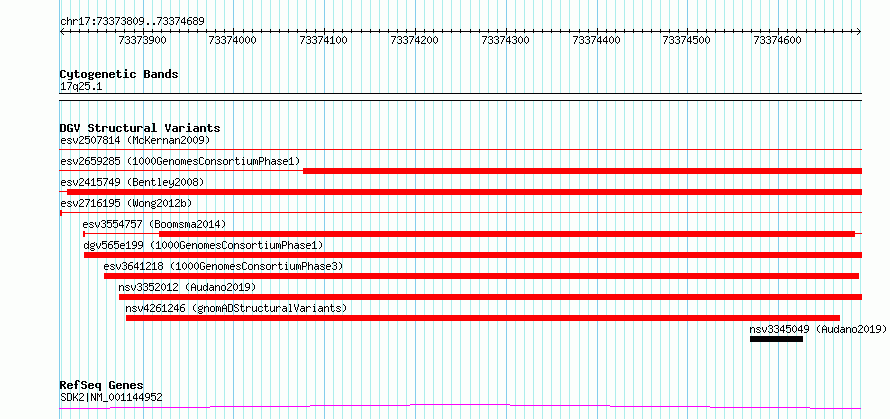Select the esv2659285 thick red bar

pyautogui.click(x=582, y=171)
